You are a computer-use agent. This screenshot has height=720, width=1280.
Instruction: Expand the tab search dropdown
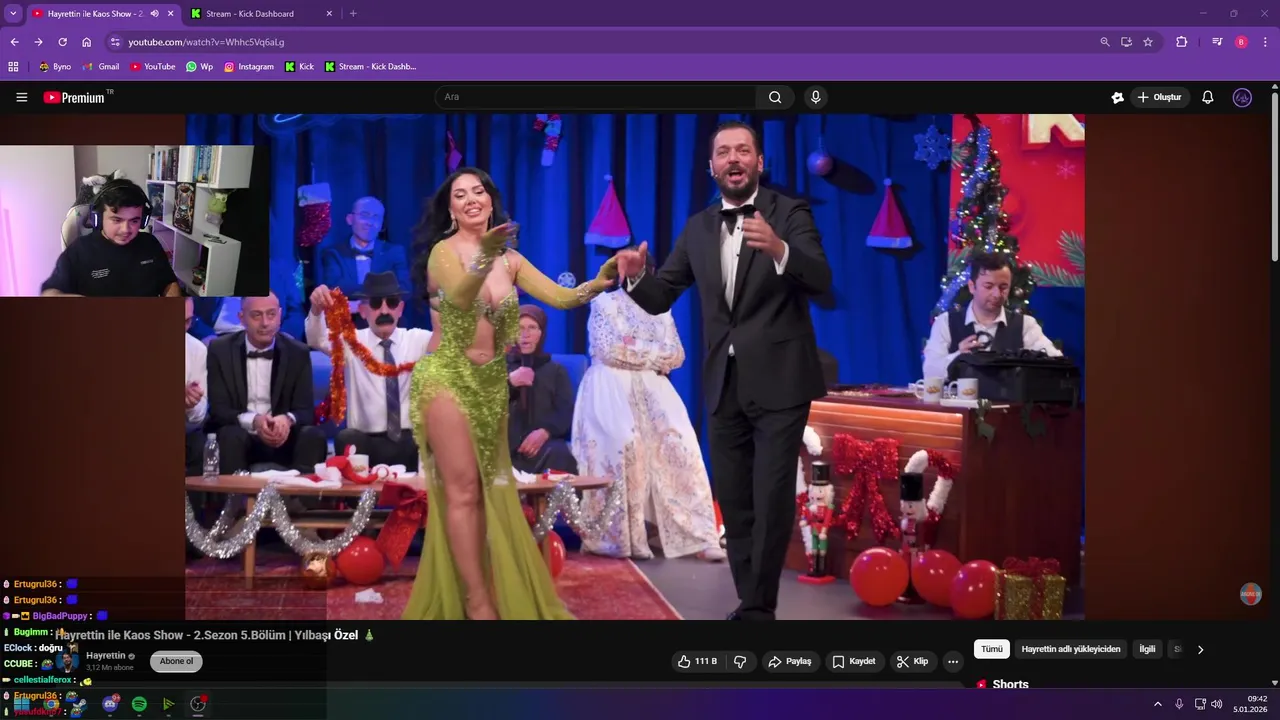[x=13, y=14]
